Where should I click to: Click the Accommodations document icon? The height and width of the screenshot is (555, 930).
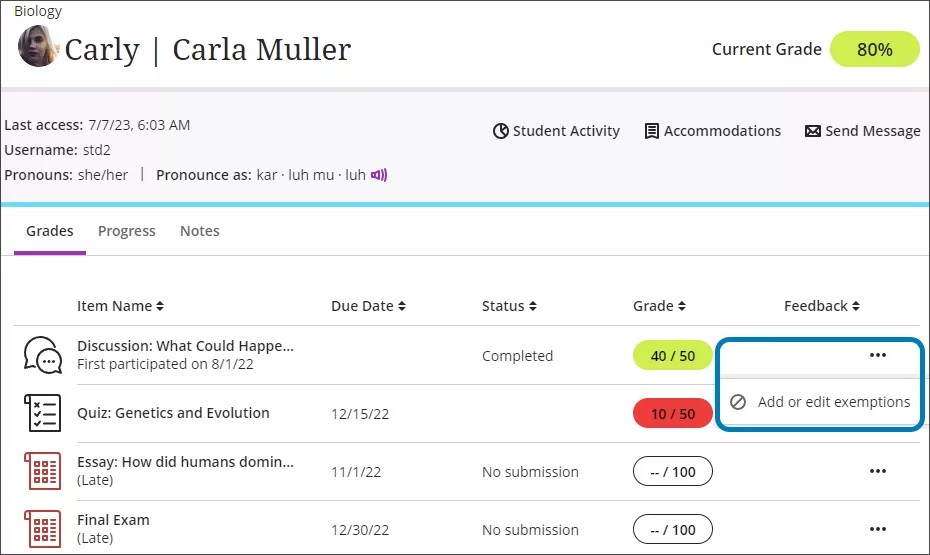click(652, 131)
